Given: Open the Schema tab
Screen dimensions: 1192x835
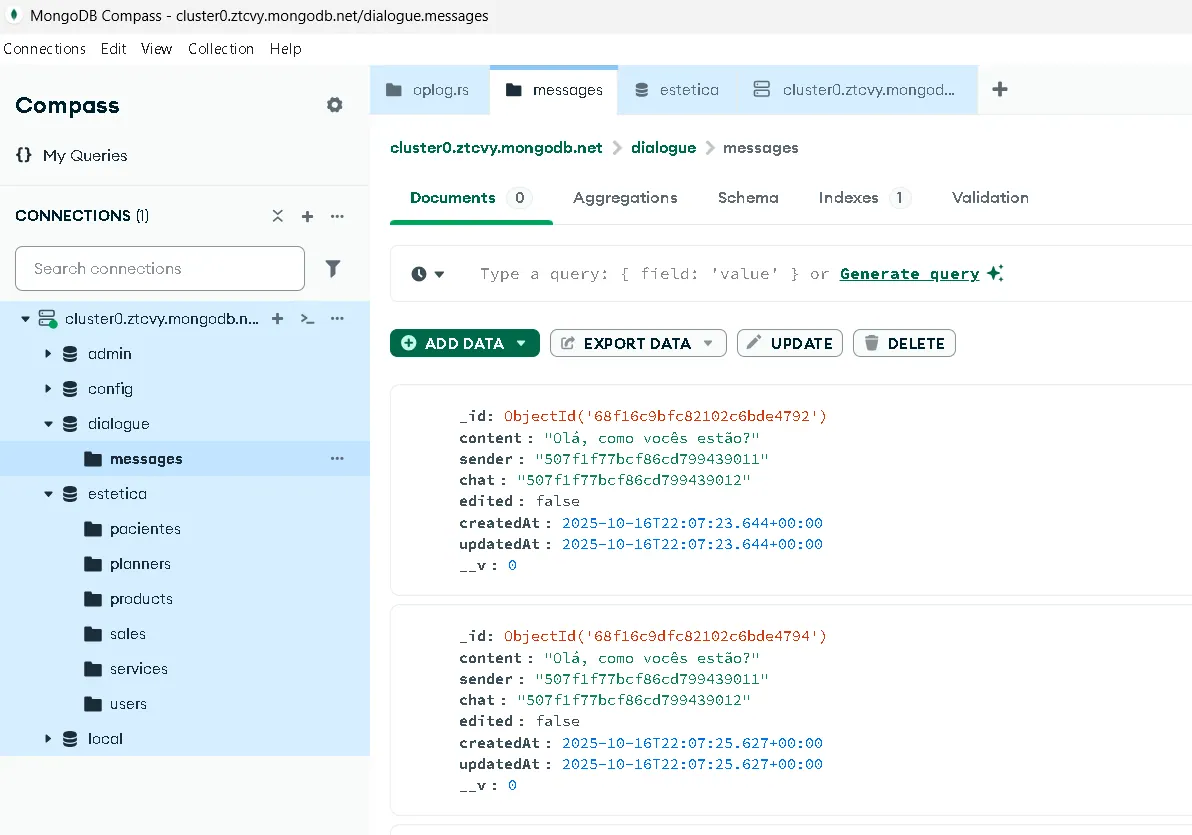Looking at the screenshot, I should (x=748, y=198).
